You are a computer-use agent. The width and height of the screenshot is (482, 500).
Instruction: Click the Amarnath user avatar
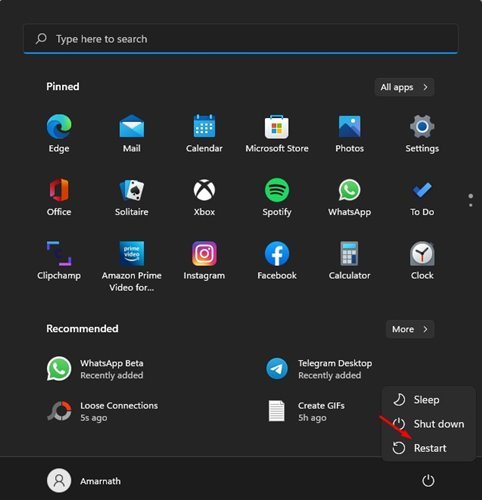coord(59,481)
